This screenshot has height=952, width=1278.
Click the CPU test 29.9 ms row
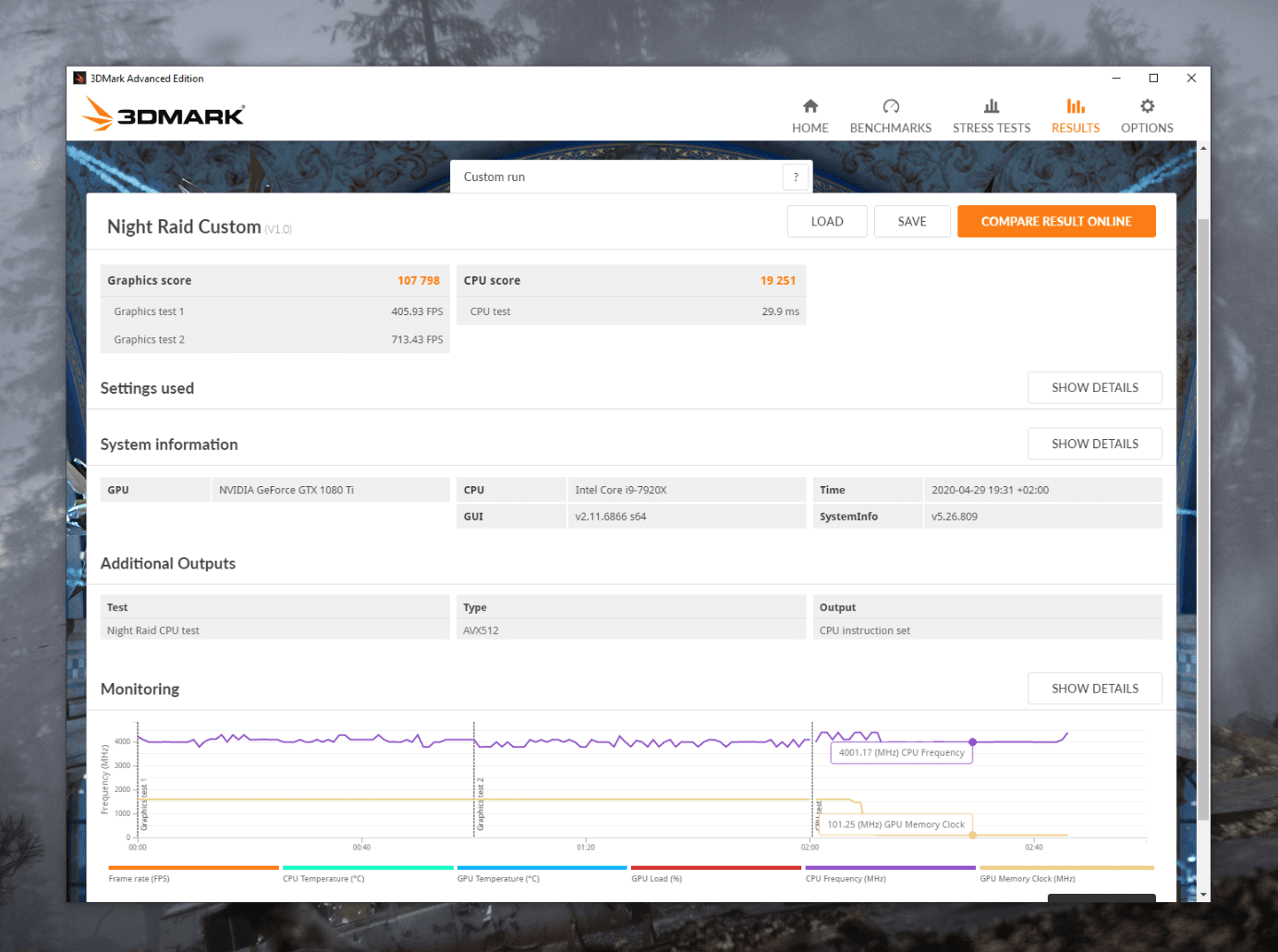tap(632, 311)
